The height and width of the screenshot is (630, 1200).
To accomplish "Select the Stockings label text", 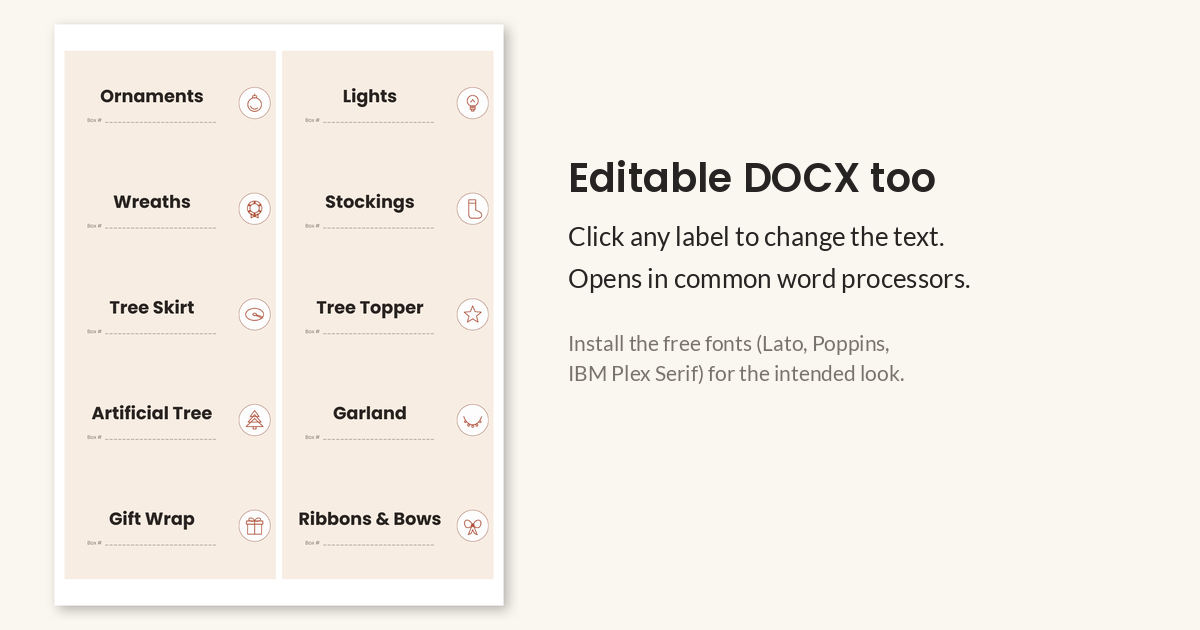I will [x=370, y=203].
